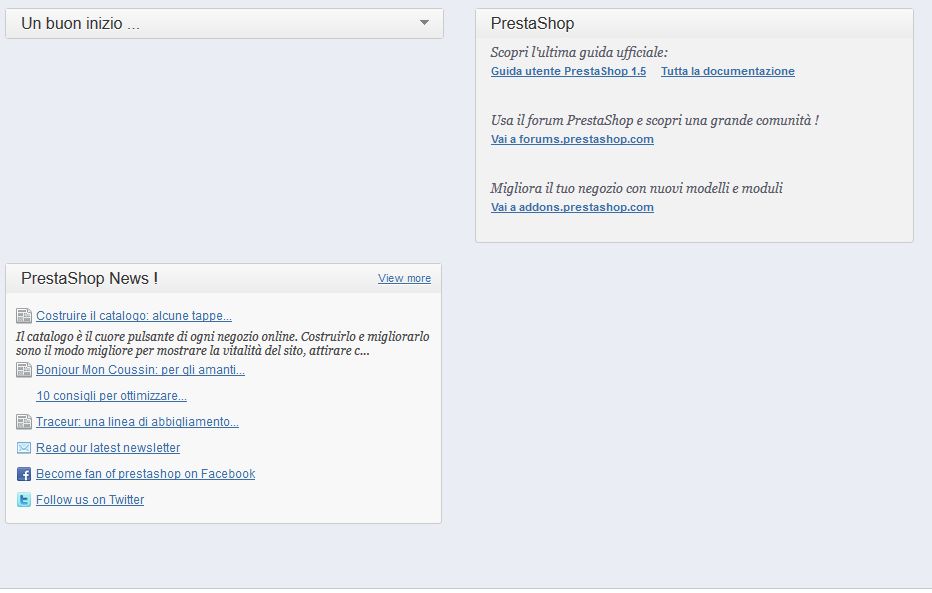Open 'Costruire il catalogo: alcune tappe...' article
Viewport: 932px width, 593px height.
[x=134, y=316]
